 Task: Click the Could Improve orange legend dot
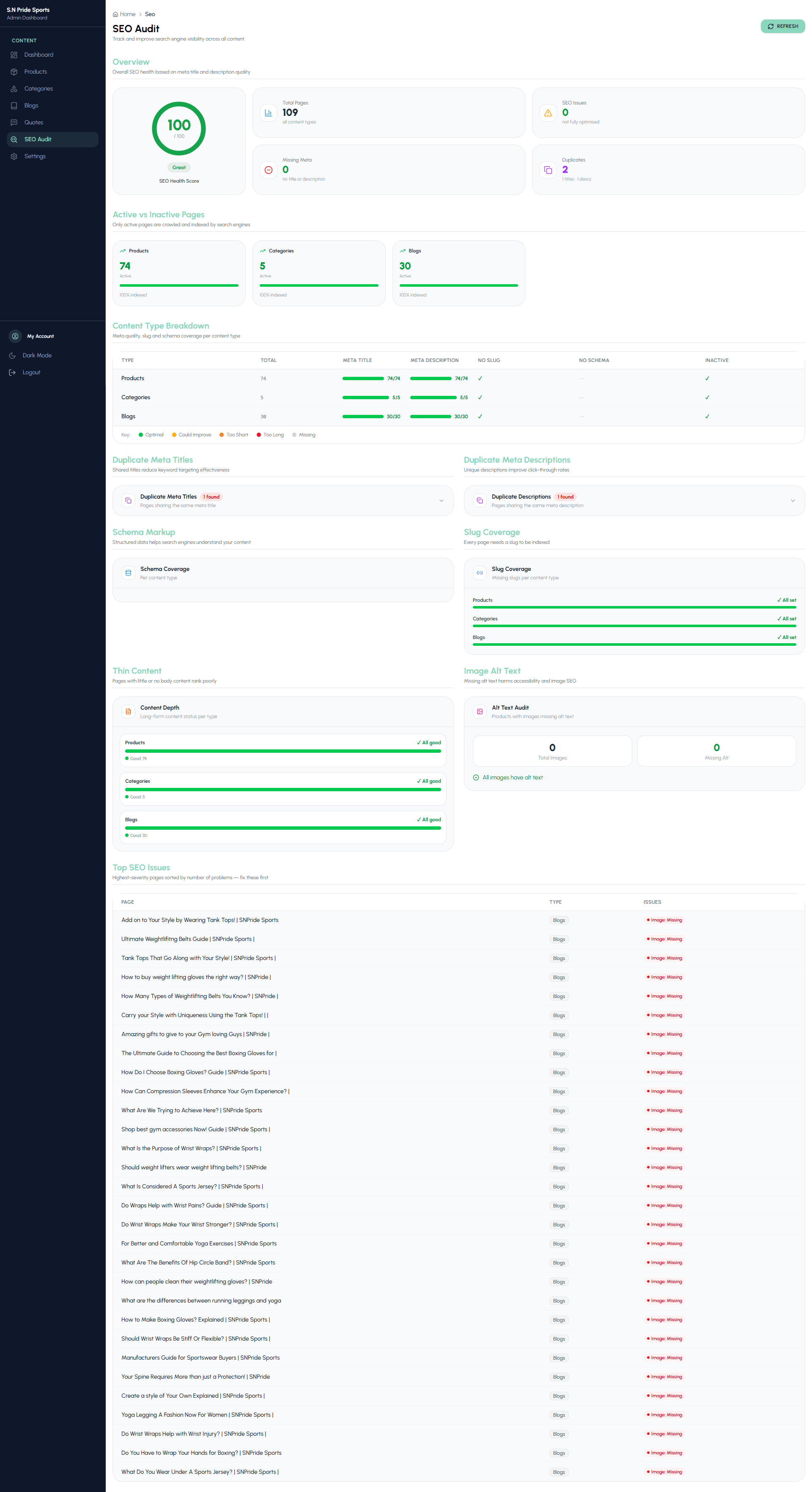pos(174,435)
